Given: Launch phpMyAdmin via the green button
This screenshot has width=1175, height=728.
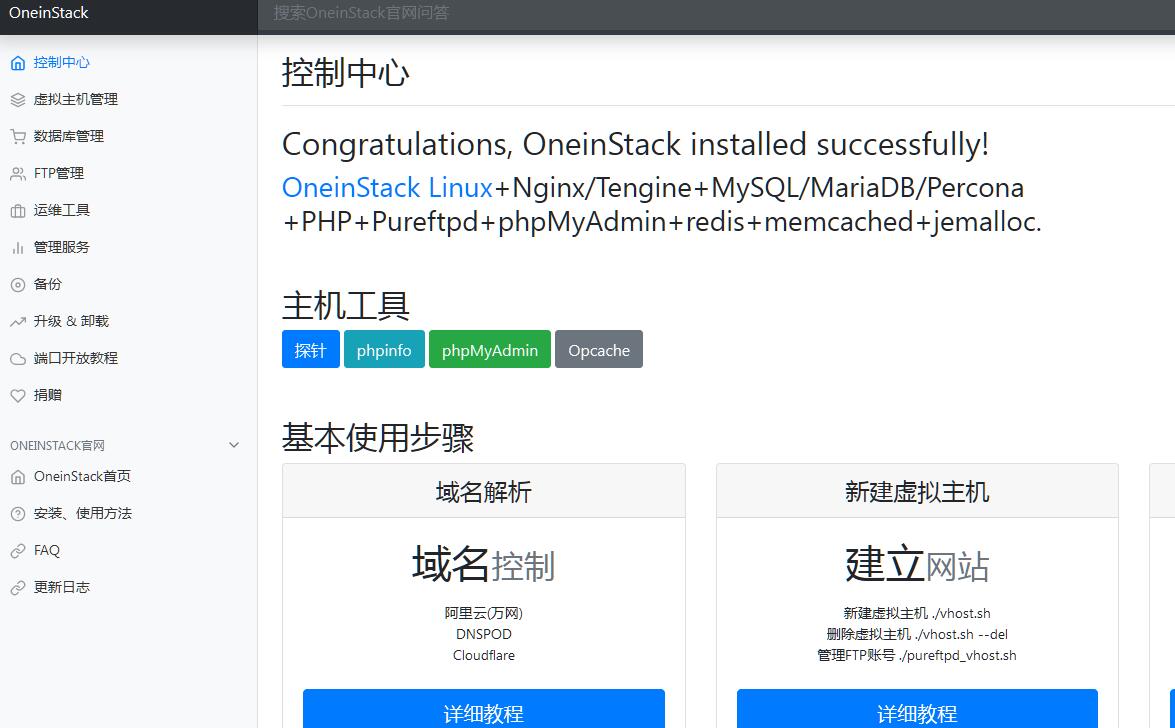Looking at the screenshot, I should (x=489, y=350).
